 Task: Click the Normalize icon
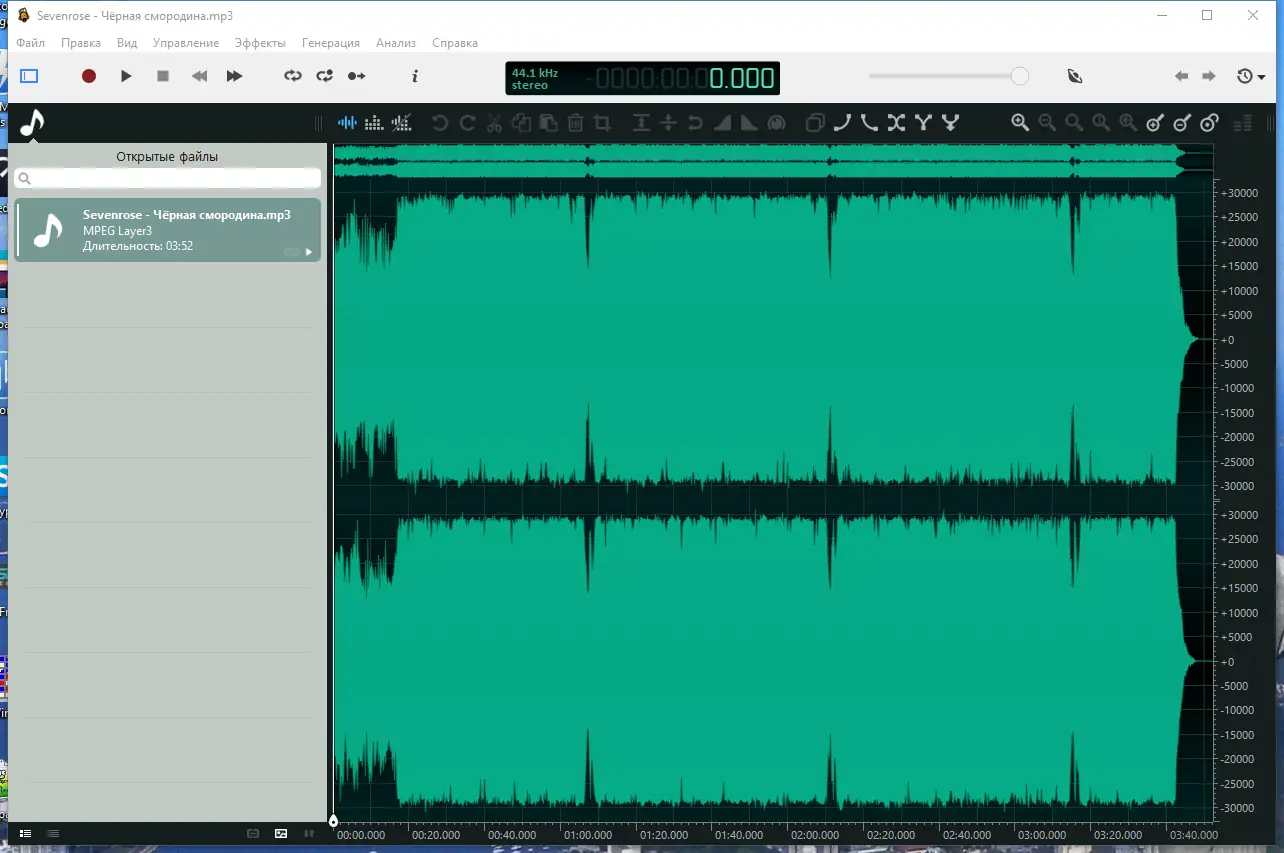641,123
